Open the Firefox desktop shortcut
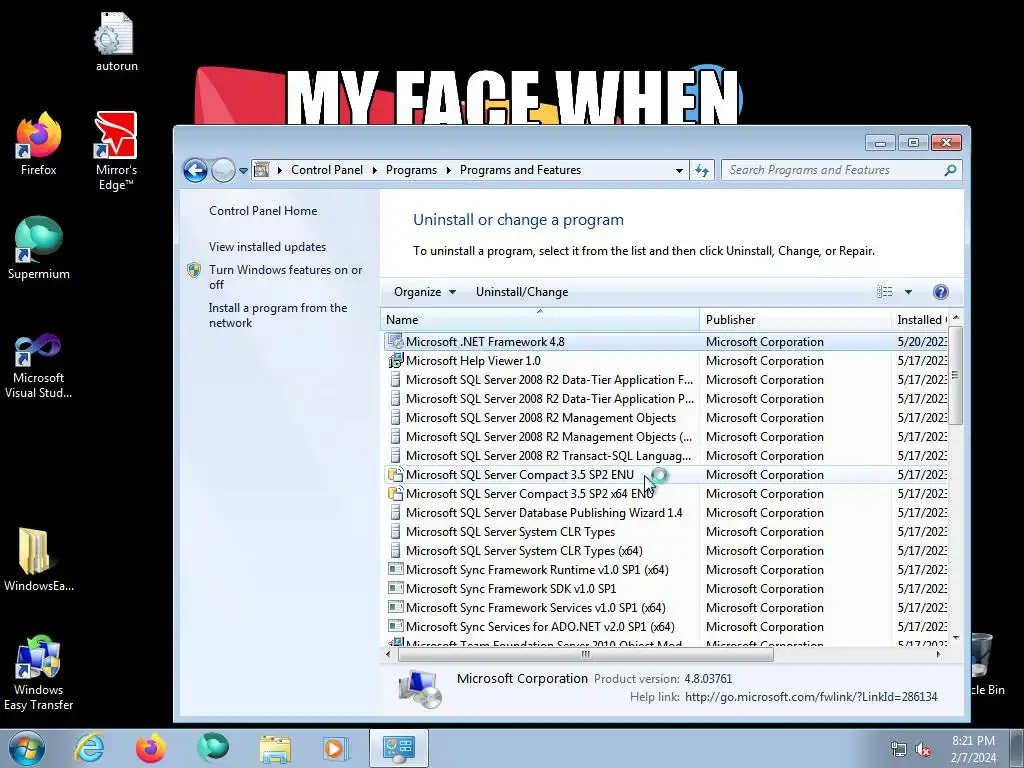1024x768 pixels. coord(39,144)
